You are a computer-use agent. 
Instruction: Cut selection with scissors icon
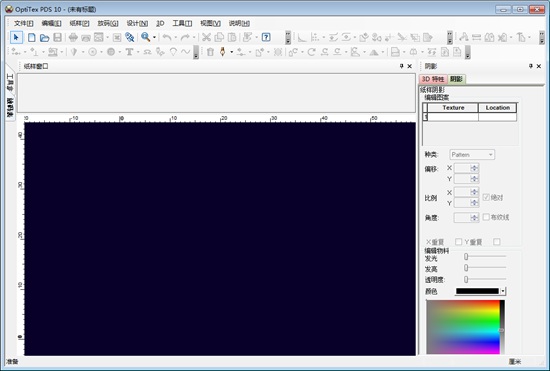[x=206, y=37]
